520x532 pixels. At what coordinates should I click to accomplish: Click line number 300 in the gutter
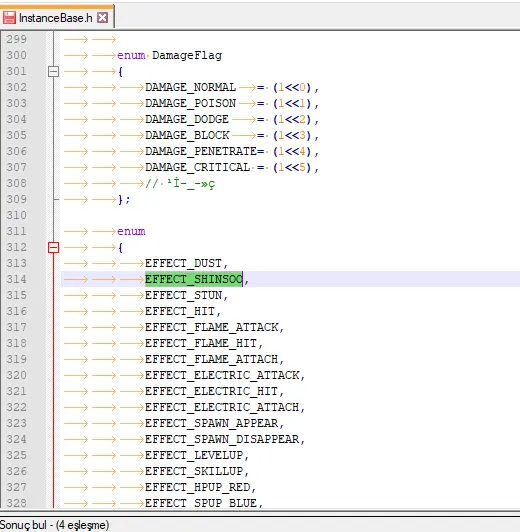tap(16, 55)
